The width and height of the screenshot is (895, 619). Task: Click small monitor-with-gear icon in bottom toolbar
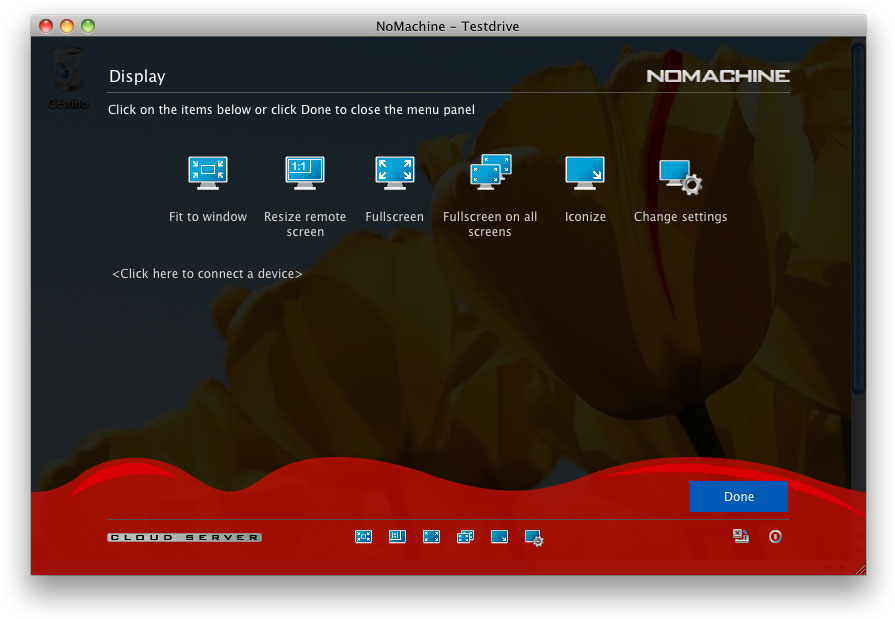(534, 538)
